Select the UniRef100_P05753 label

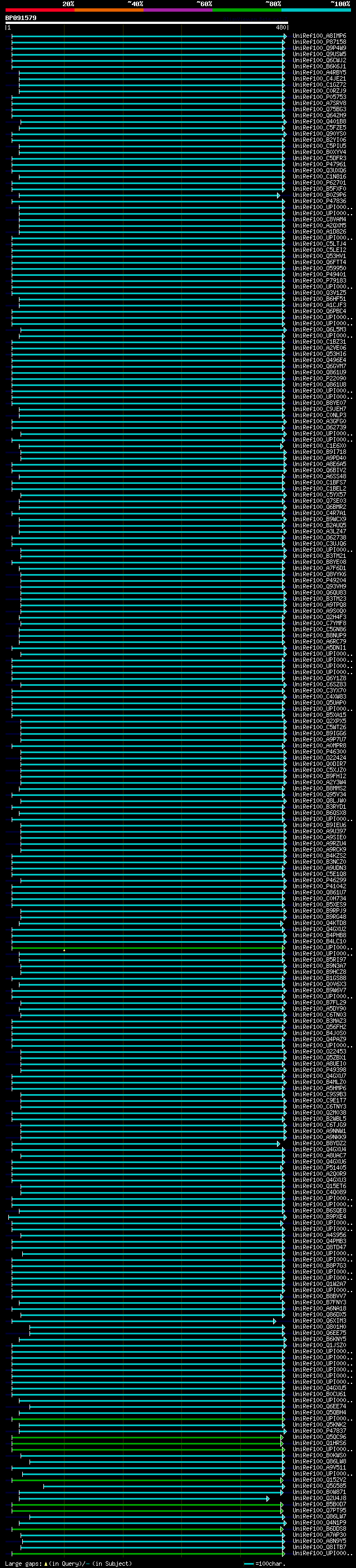tap(319, 97)
